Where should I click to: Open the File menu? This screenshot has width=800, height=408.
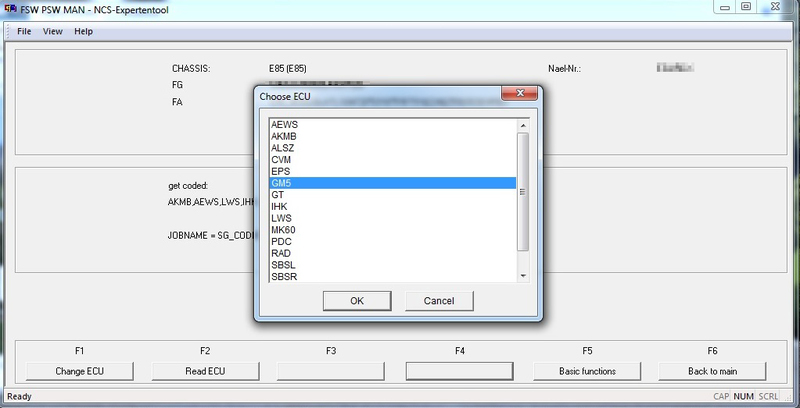[24, 31]
